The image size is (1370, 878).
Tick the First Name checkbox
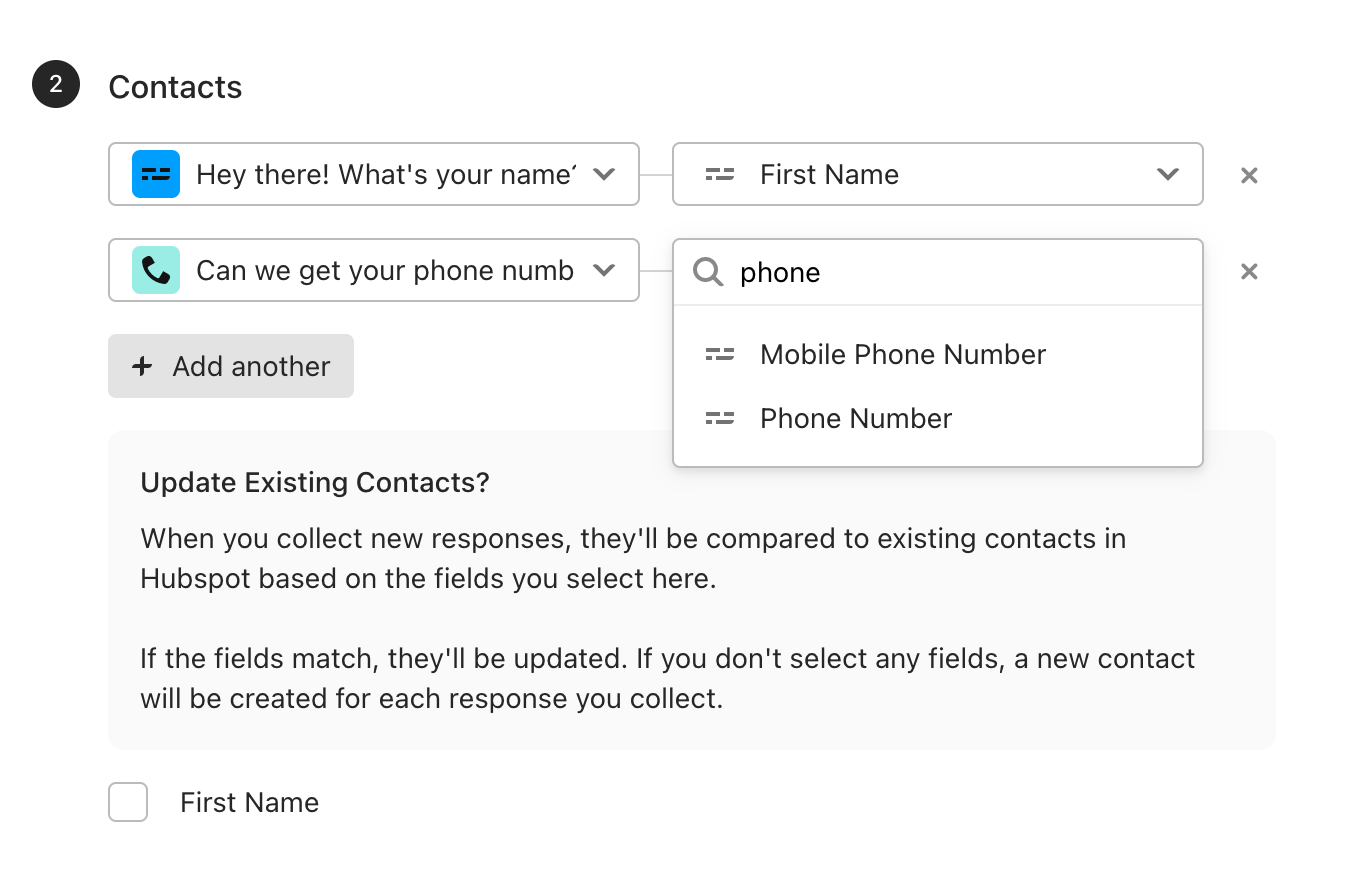[128, 802]
